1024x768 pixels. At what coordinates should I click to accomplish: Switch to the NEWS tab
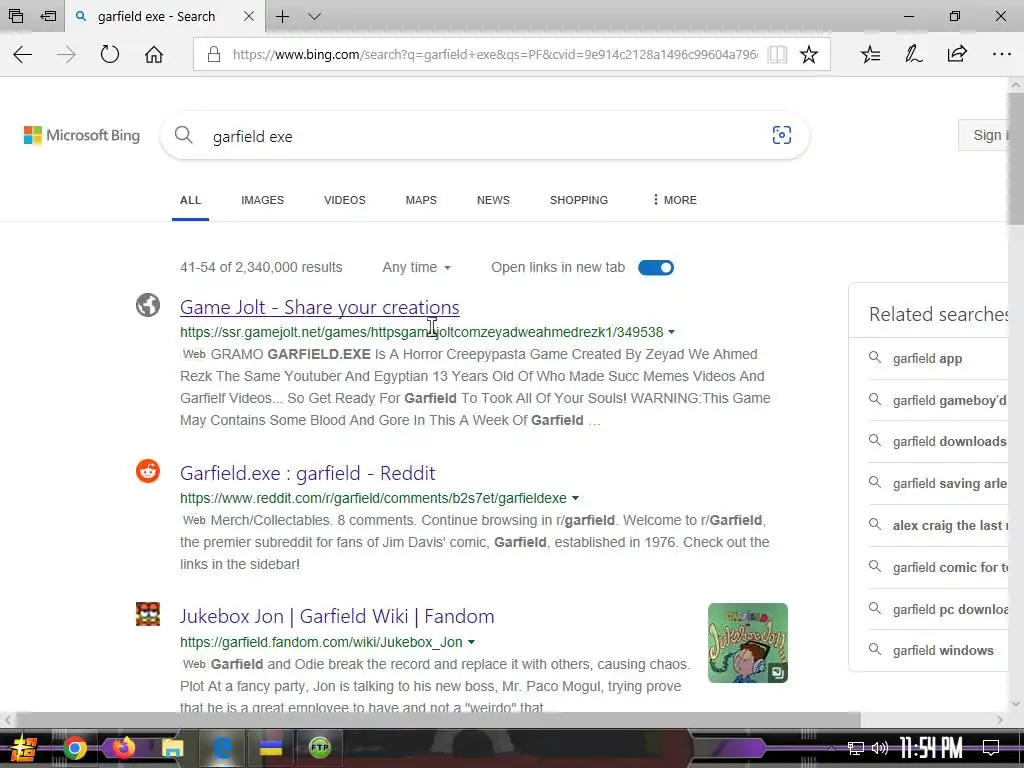pyautogui.click(x=493, y=200)
